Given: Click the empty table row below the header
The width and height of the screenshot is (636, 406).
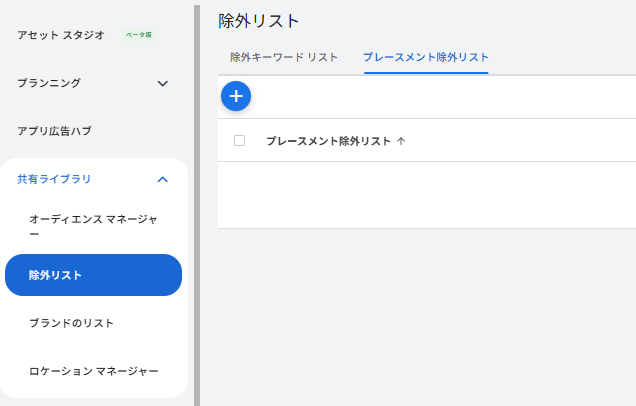Looking at the screenshot, I should (x=426, y=194).
